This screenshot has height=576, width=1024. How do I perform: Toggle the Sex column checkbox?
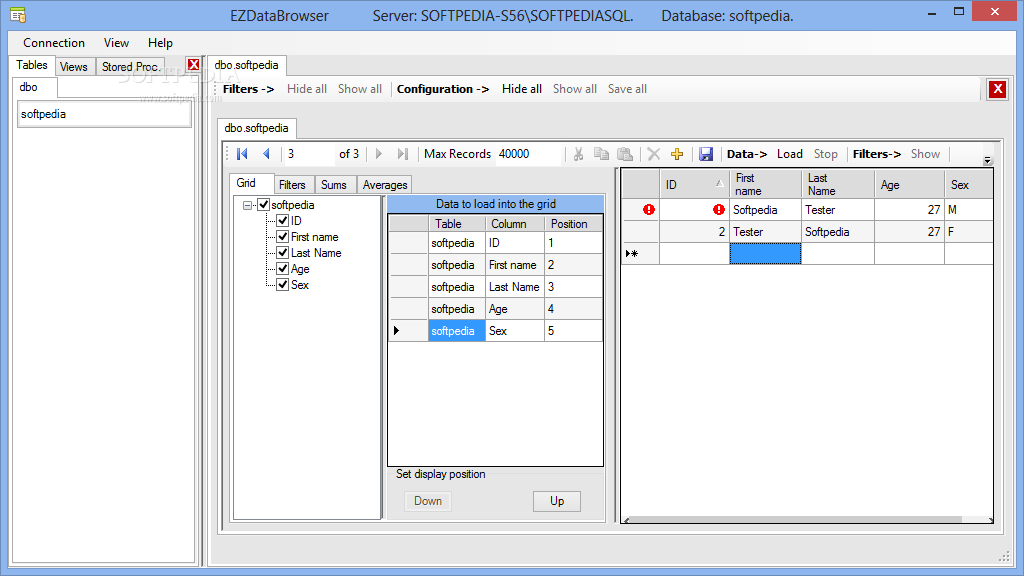[x=283, y=285]
